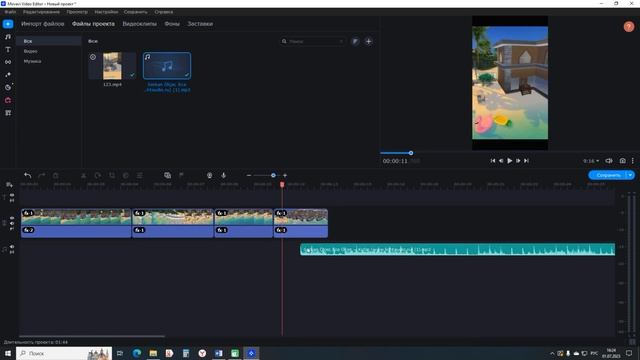Click the Add marker flag icon

click(x=181, y=176)
